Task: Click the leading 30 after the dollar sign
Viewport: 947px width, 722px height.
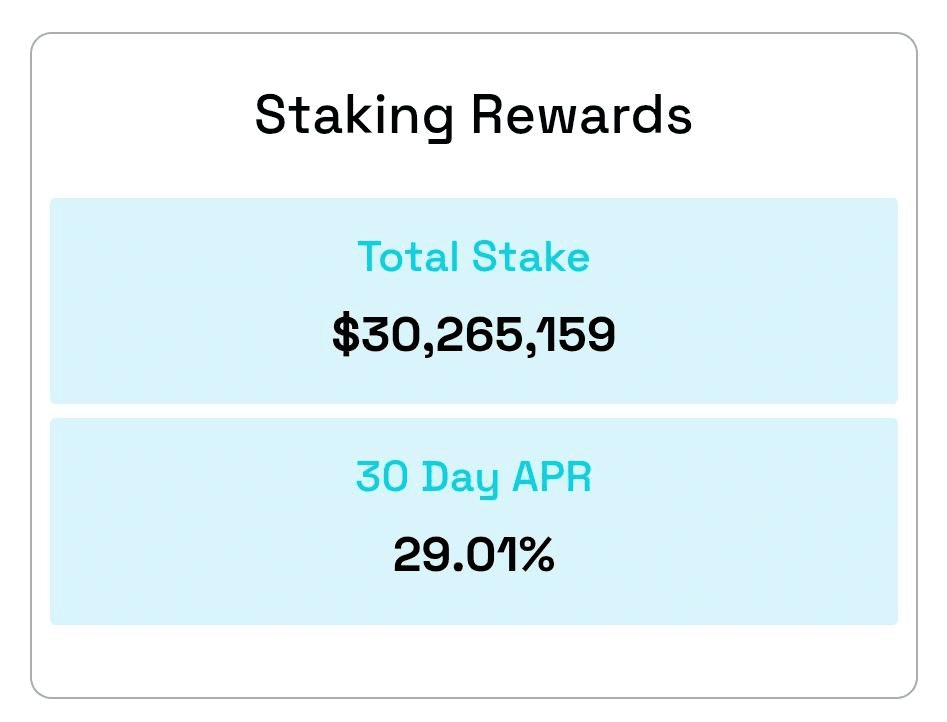Action: coord(391,334)
